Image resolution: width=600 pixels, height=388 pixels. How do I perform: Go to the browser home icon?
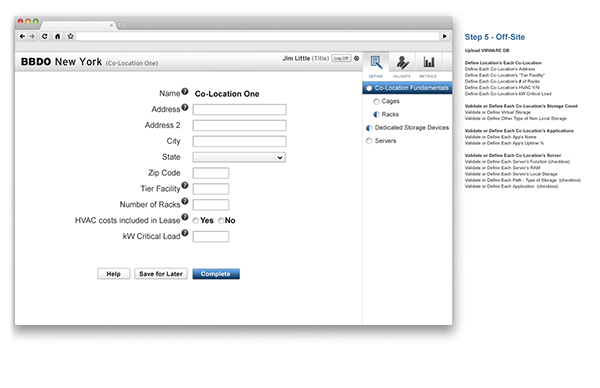pyautogui.click(x=57, y=36)
